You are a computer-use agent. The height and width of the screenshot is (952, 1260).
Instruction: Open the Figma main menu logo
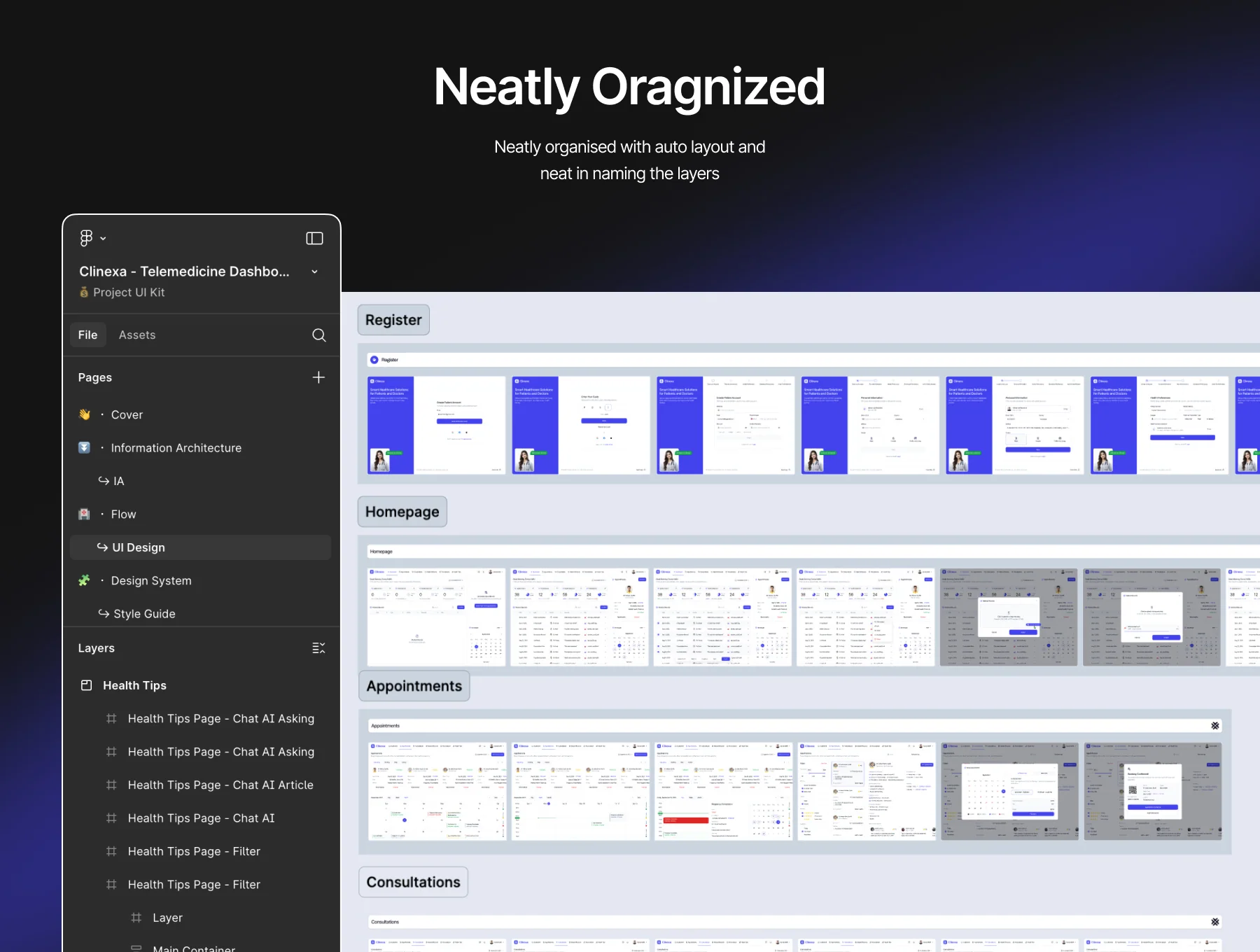(86, 238)
